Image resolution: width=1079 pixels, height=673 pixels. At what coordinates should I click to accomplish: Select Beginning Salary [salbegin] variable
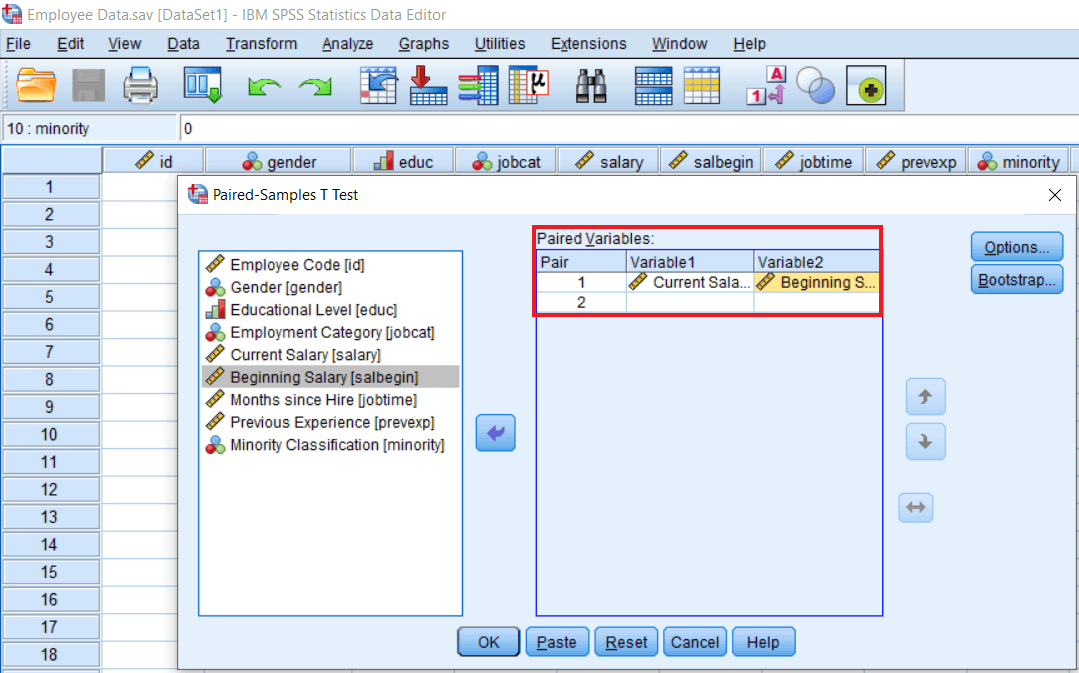[330, 377]
